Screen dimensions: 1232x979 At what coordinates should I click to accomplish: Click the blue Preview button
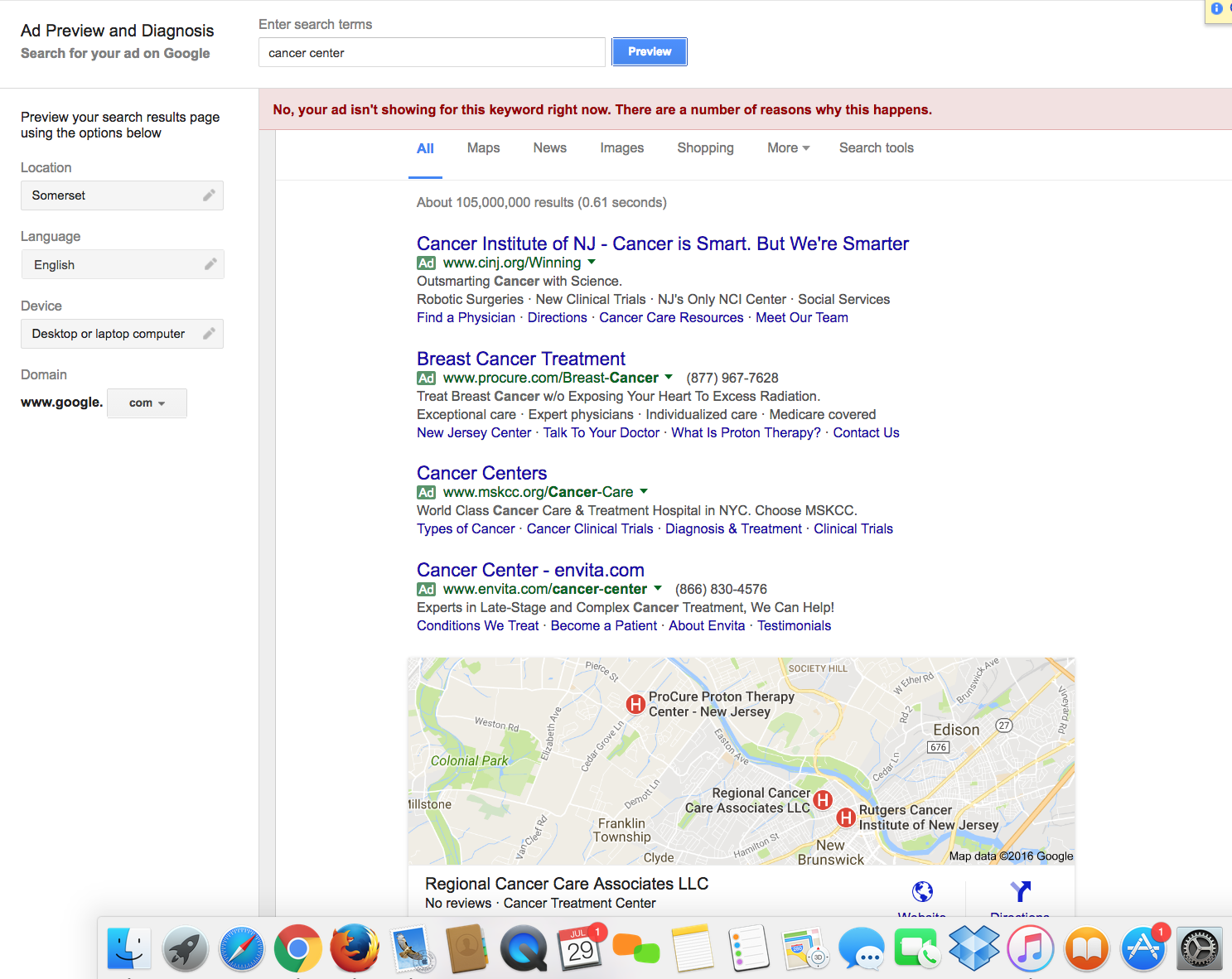(x=650, y=51)
